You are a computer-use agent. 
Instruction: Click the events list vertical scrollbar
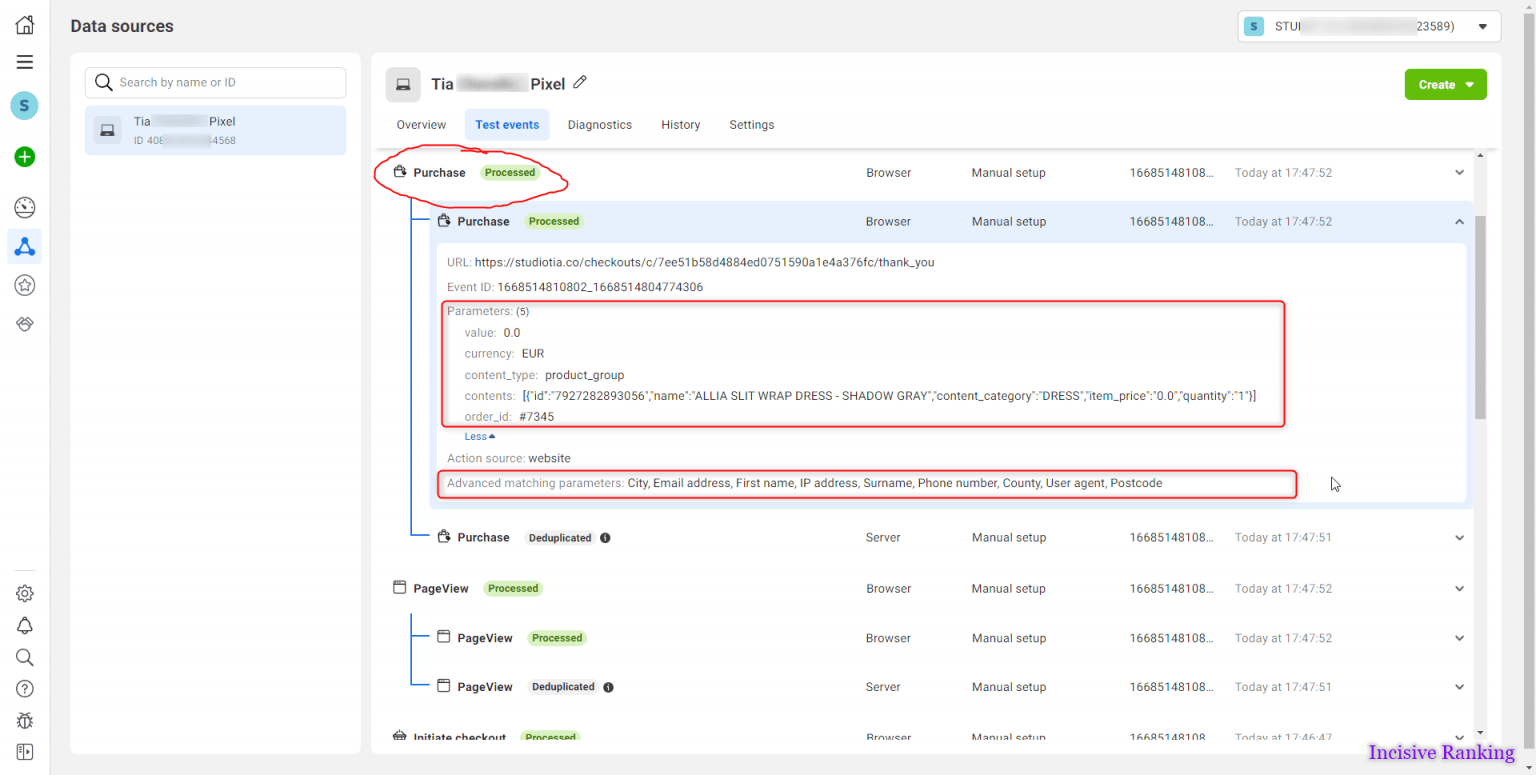point(1481,317)
